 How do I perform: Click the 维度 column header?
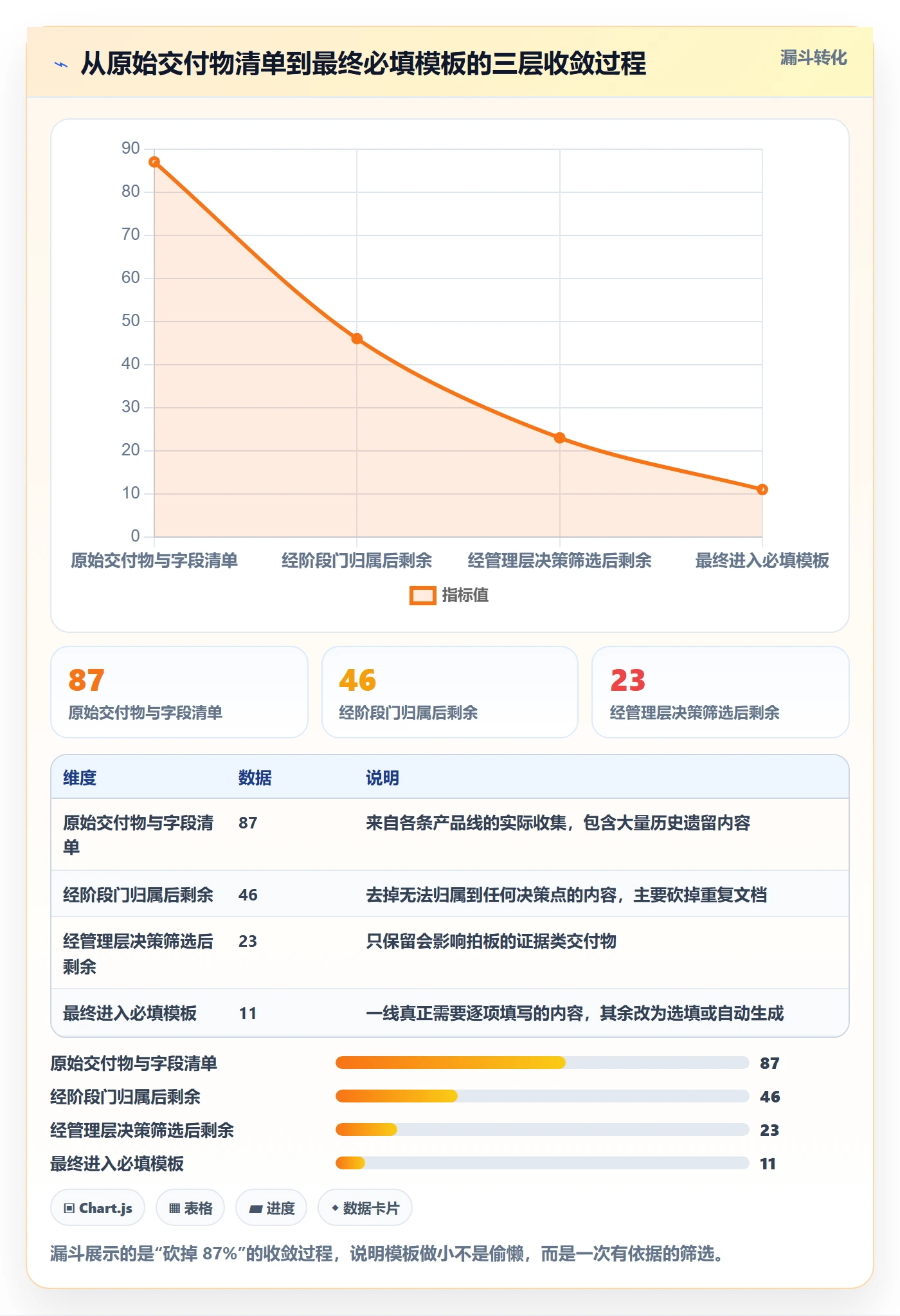point(80,778)
